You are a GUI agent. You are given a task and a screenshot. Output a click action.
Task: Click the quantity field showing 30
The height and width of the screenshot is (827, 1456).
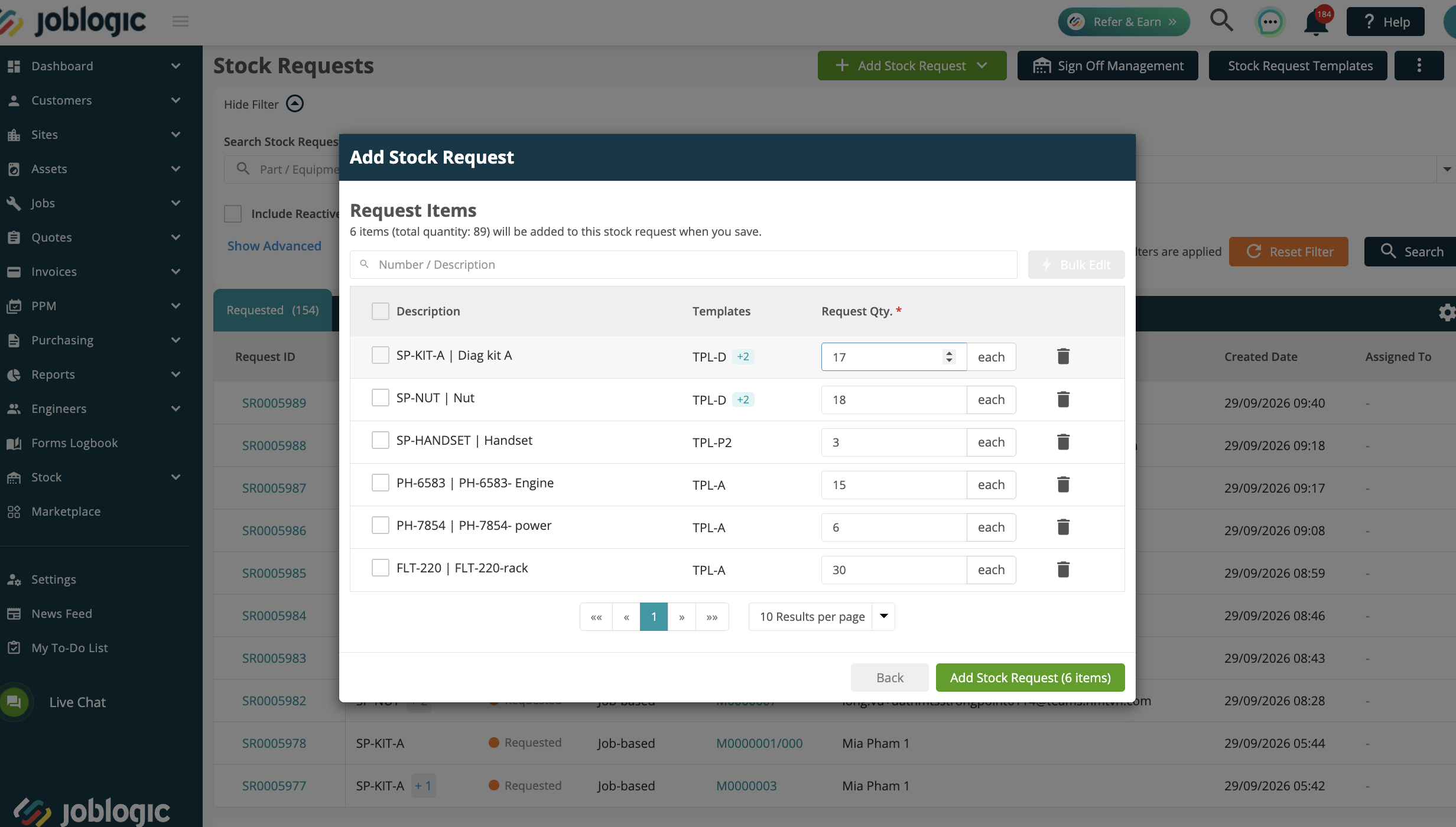(x=893, y=570)
